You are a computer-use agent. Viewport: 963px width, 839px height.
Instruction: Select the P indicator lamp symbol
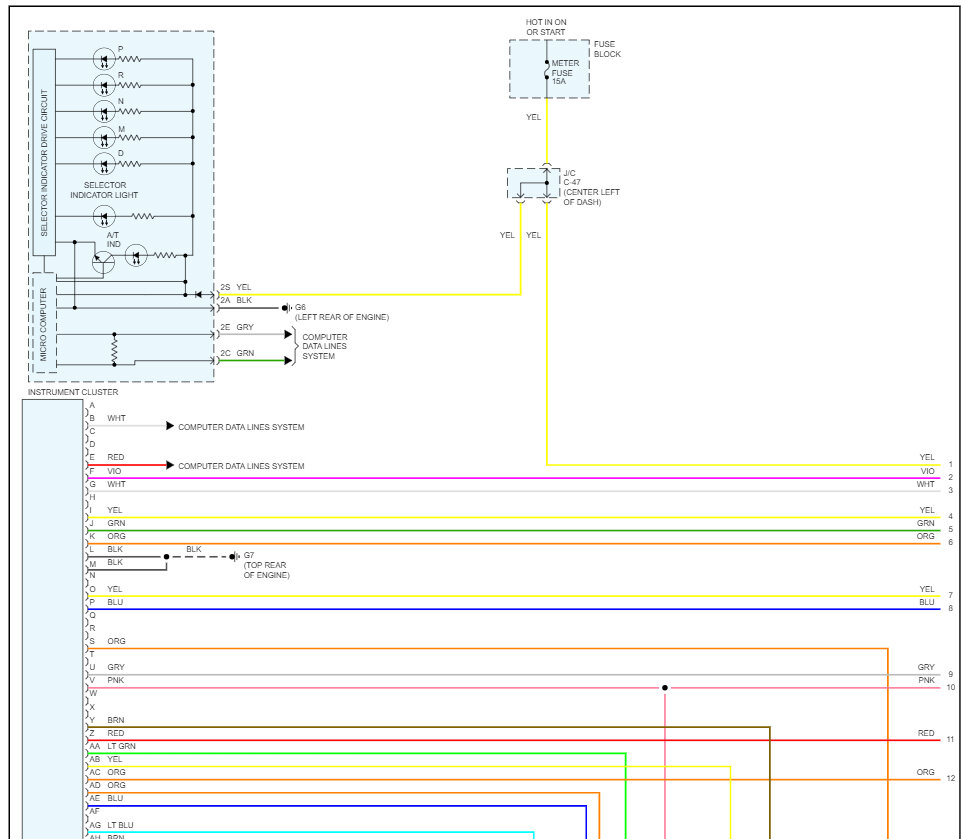pos(105,59)
